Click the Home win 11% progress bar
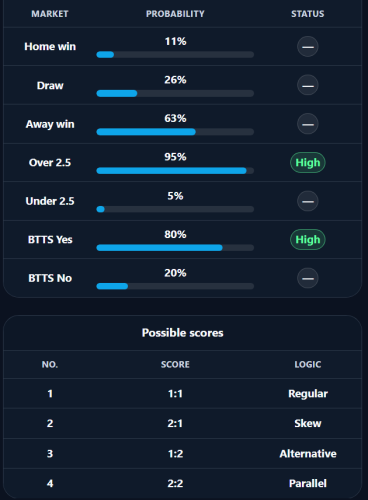This screenshot has height=500, width=368. pyautogui.click(x=175, y=55)
